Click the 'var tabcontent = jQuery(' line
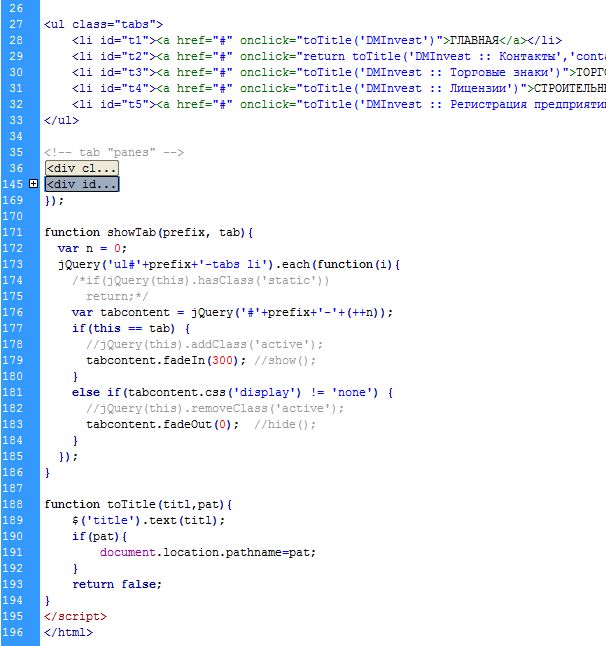The height and width of the screenshot is (646, 606). click(x=232, y=313)
